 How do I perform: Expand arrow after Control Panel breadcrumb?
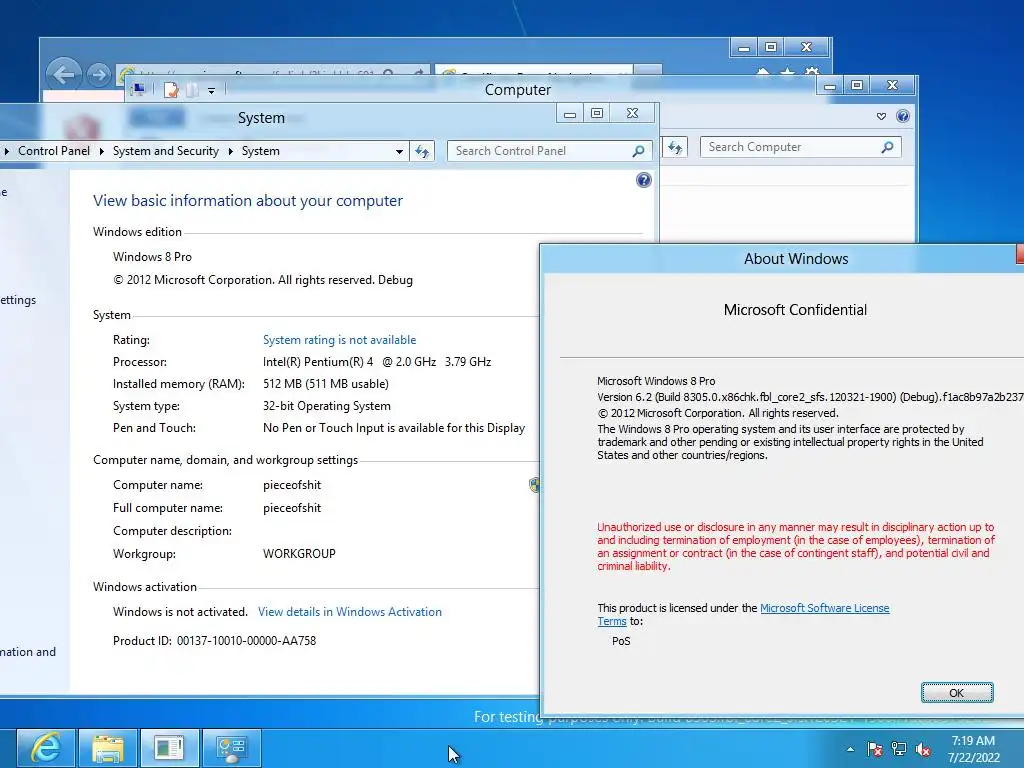(101, 152)
